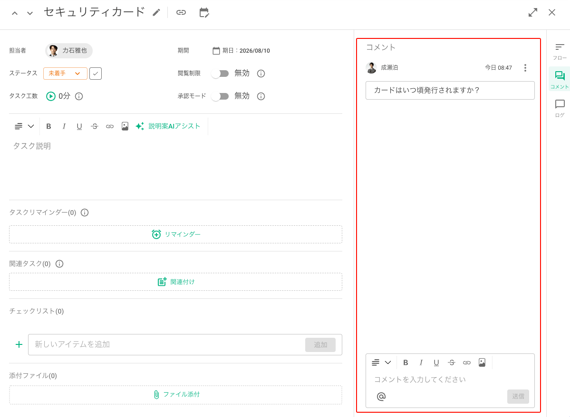Expand paragraph style dropdown in comment toolbar
Screen dimensions: 570x417
point(381,362)
